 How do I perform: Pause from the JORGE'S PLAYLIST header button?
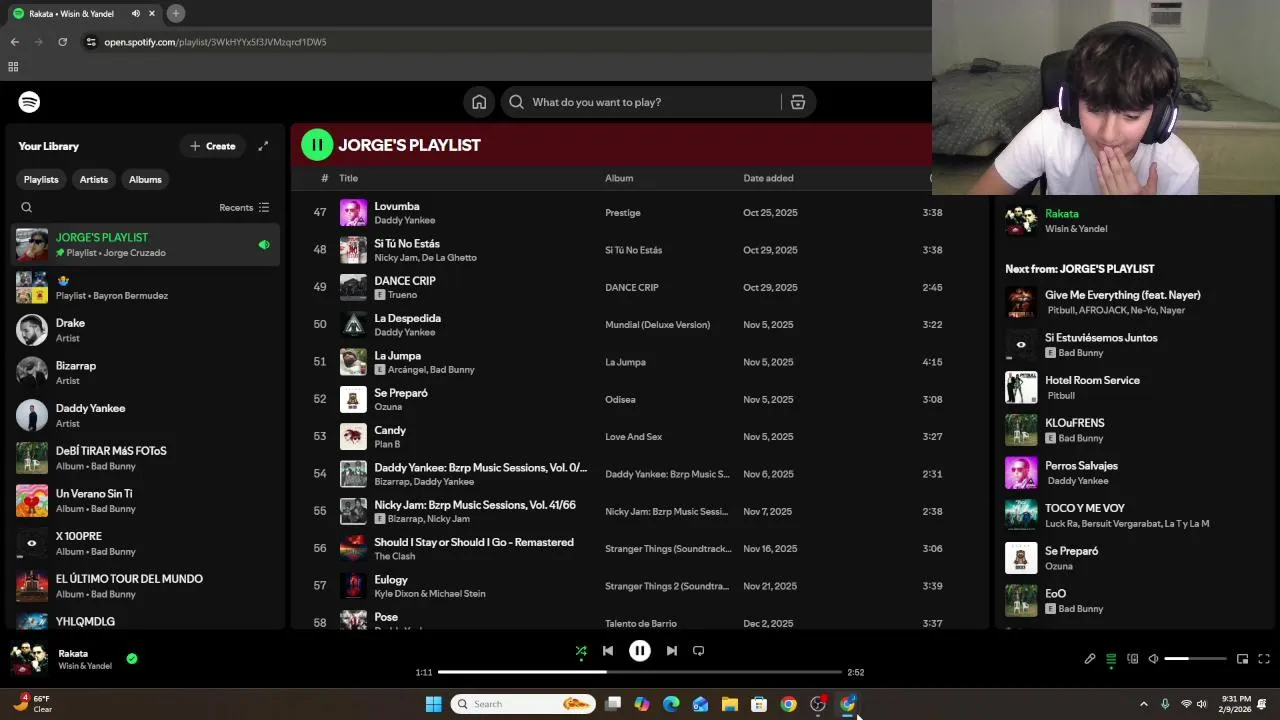click(317, 145)
